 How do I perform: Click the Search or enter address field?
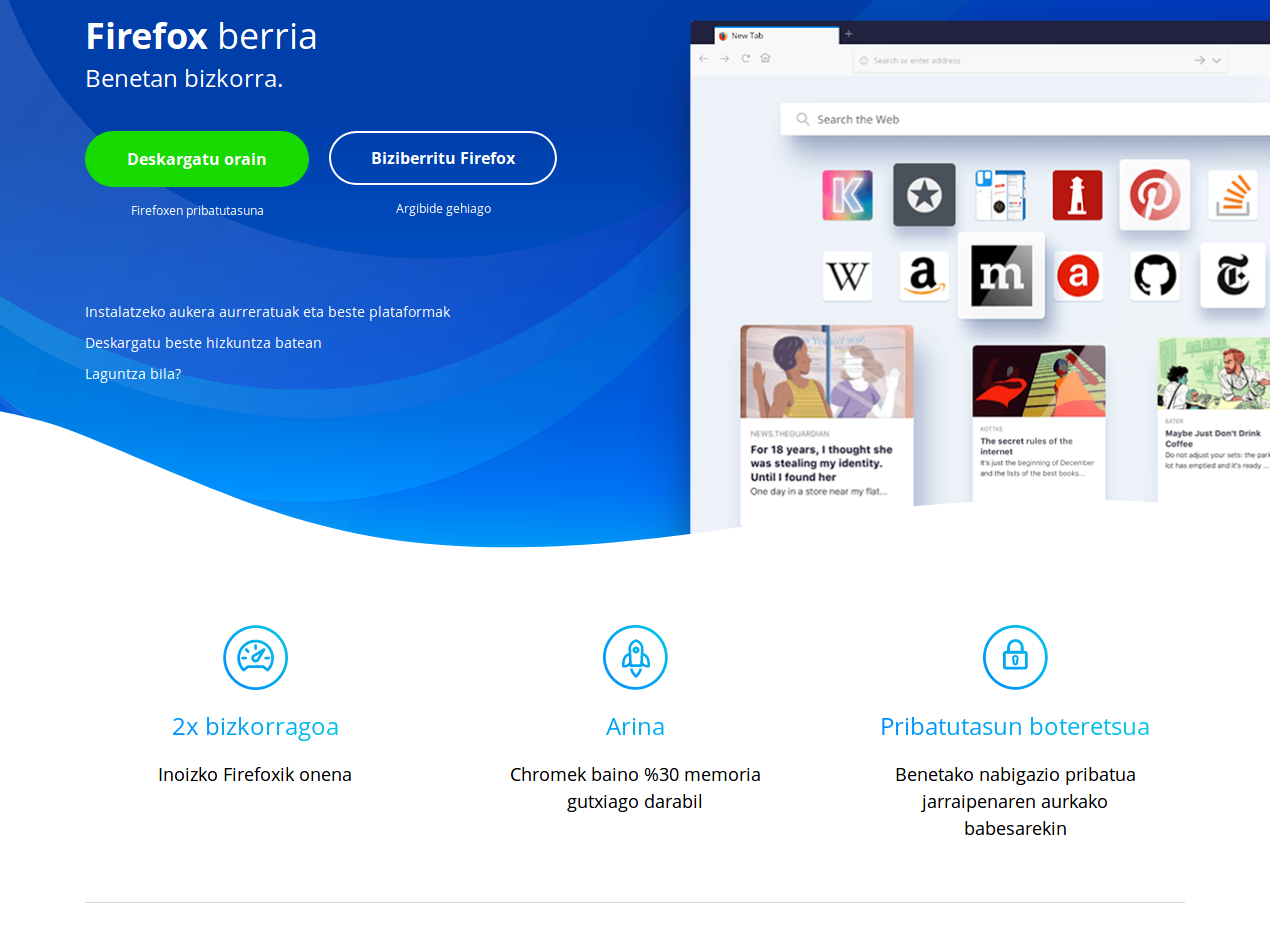(1040, 61)
